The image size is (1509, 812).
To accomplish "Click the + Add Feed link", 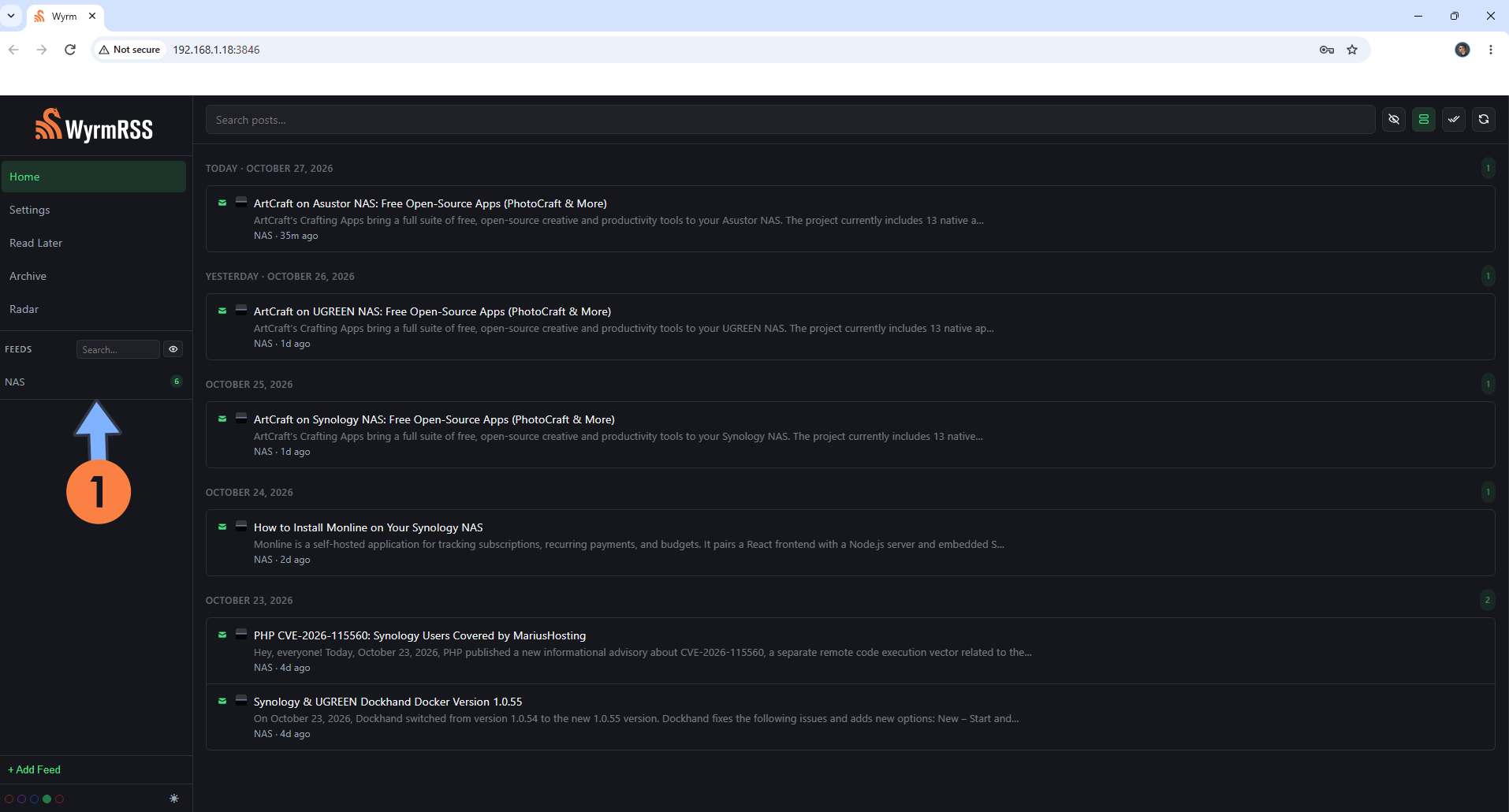I will (x=34, y=769).
